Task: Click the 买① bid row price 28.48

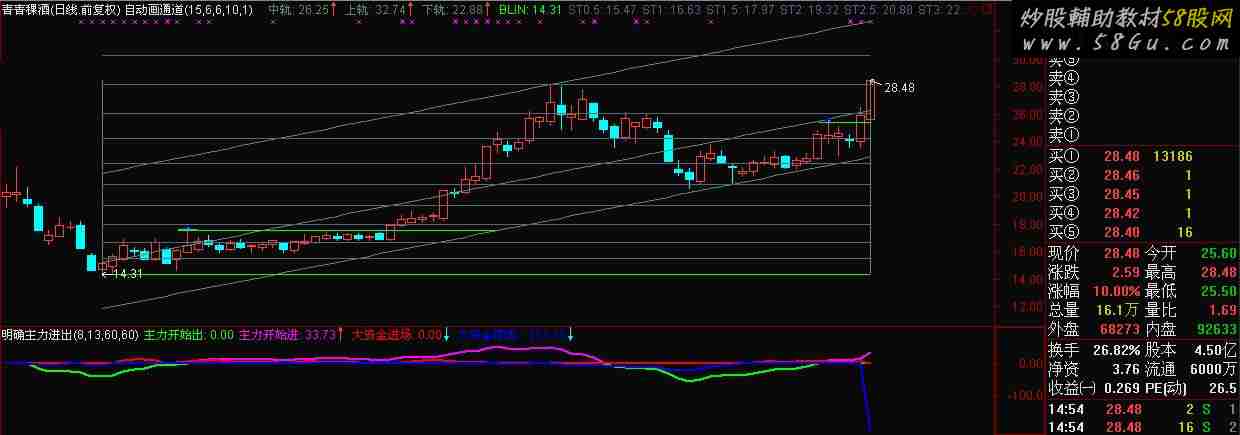Action: click(1123, 156)
